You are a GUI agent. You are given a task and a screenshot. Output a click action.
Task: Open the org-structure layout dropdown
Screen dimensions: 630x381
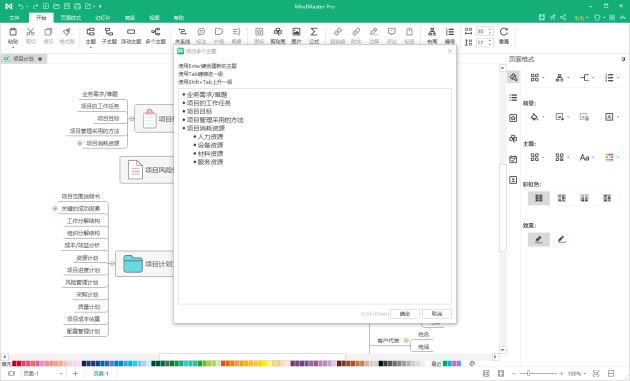(562, 78)
